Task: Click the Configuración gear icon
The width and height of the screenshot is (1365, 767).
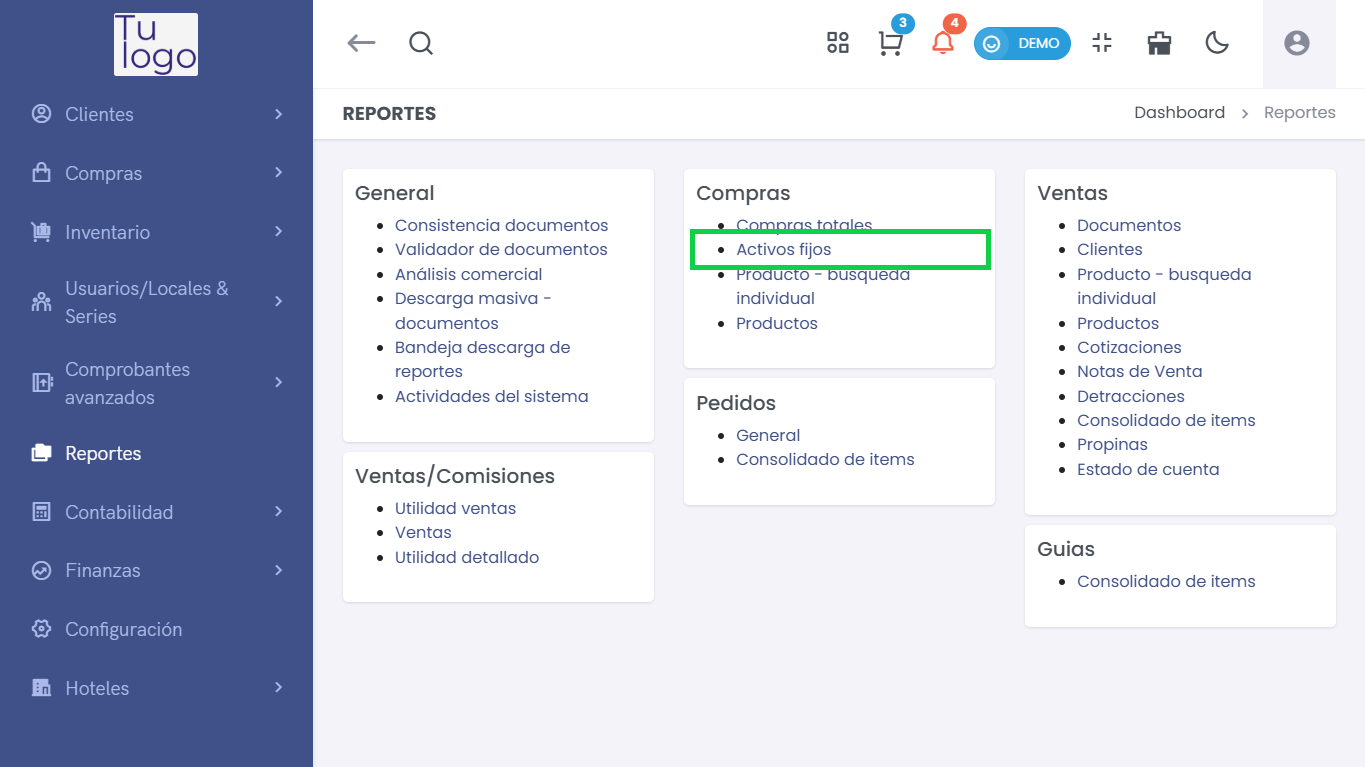Action: 41,629
